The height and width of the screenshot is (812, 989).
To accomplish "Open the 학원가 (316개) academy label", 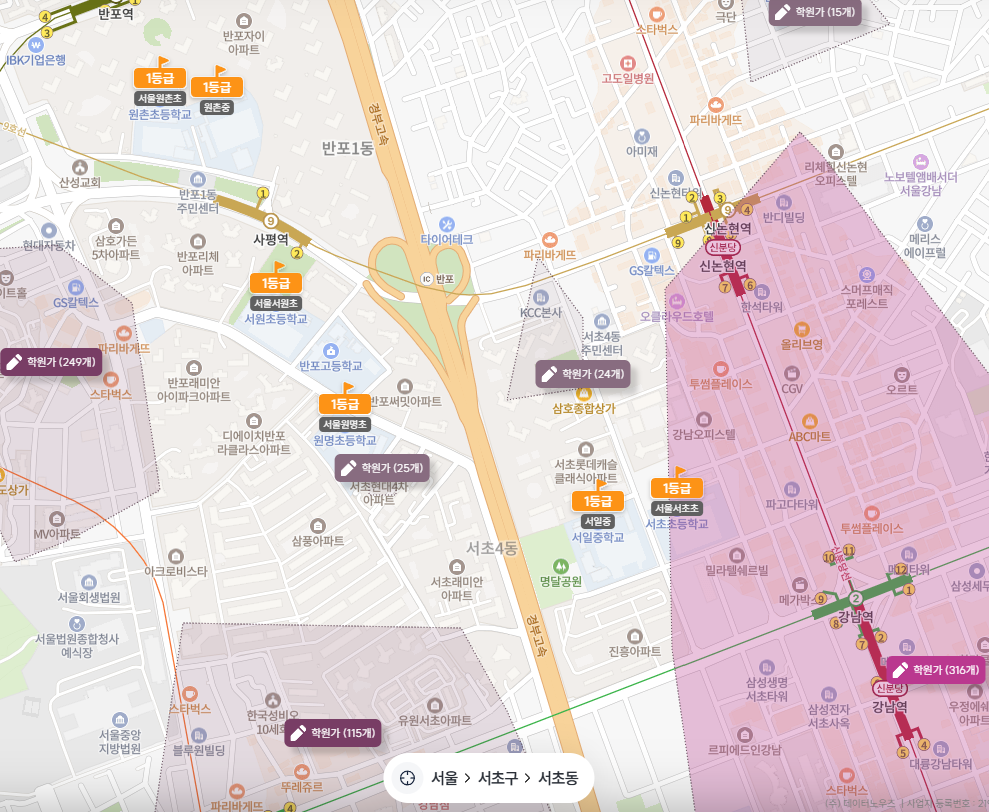I will coord(936,670).
